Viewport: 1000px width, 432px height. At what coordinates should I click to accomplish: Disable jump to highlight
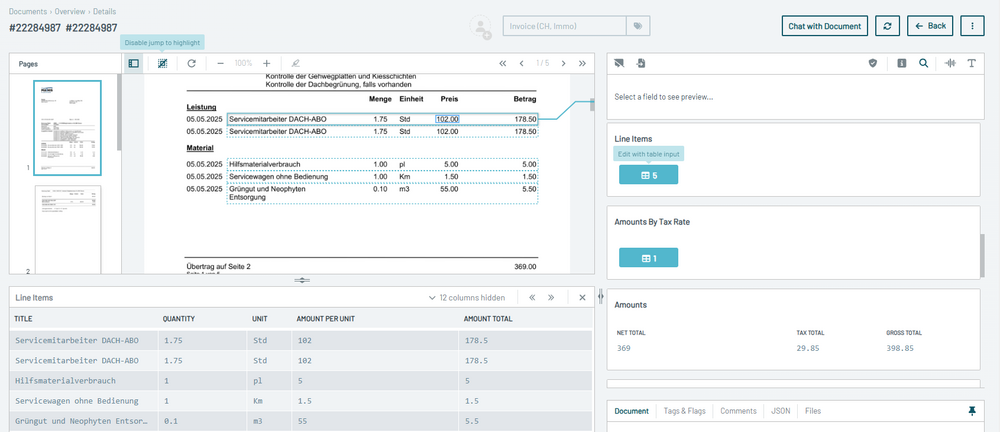pos(162,63)
